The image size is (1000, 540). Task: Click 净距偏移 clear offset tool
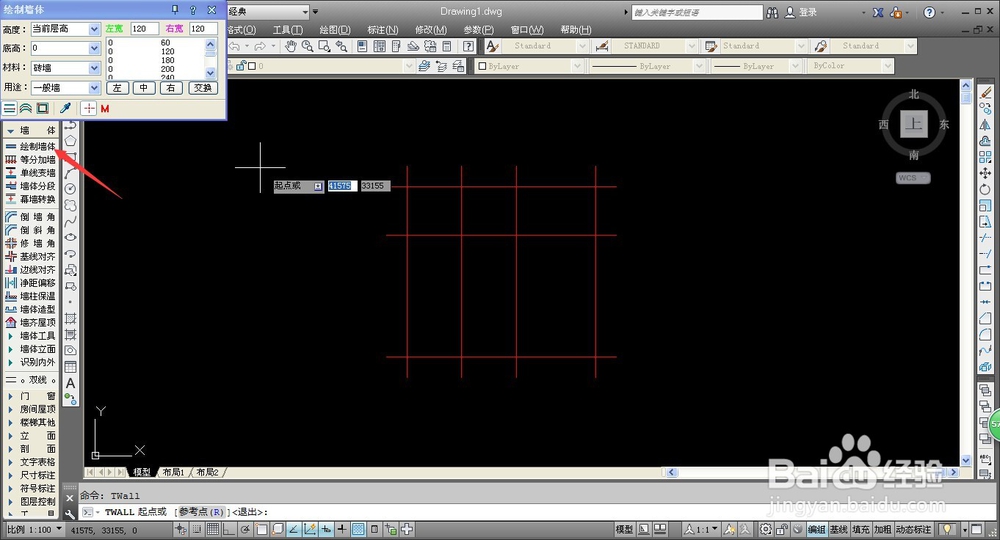[x=31, y=283]
